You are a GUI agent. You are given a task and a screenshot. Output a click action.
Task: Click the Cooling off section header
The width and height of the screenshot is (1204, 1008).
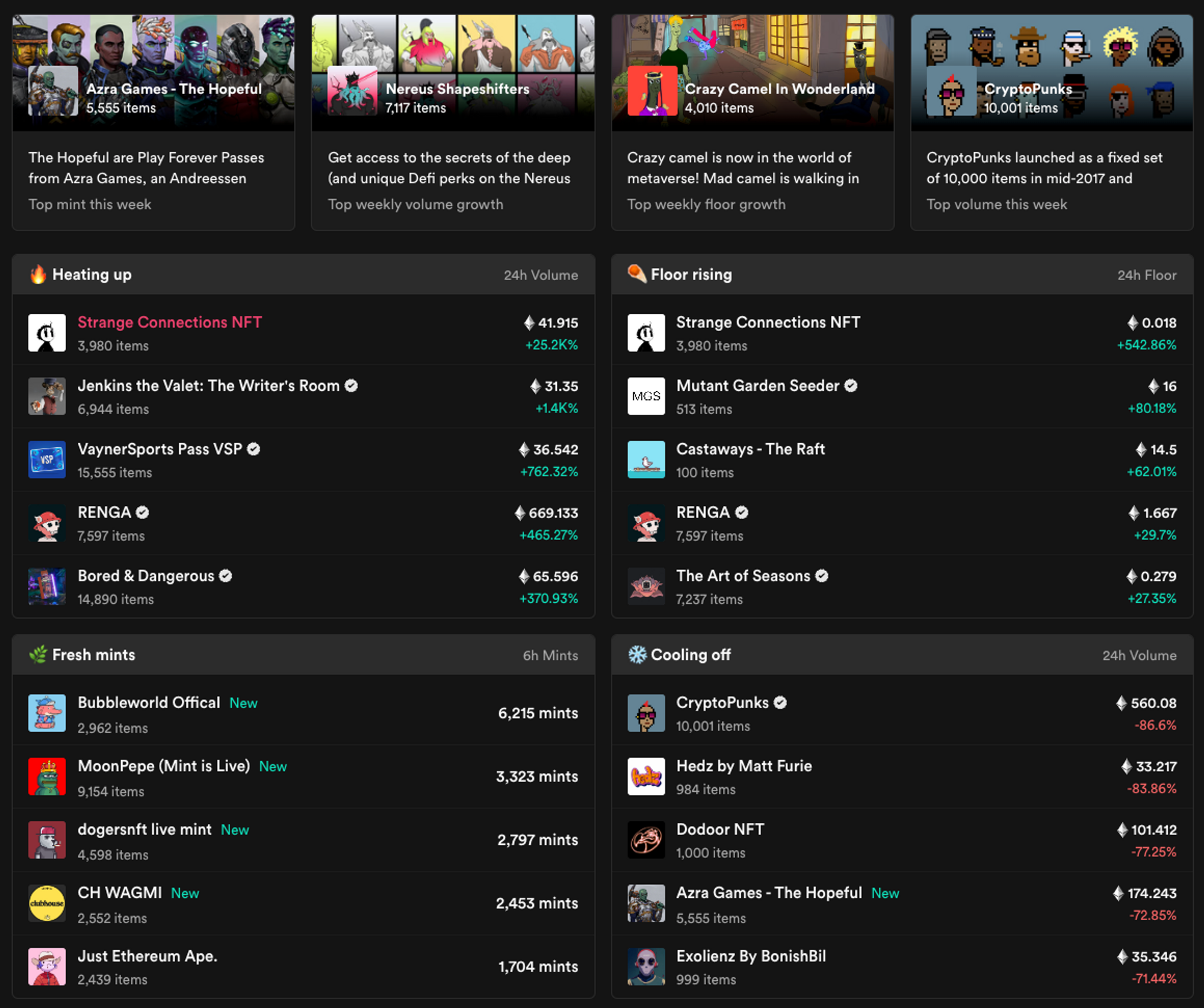(902, 655)
